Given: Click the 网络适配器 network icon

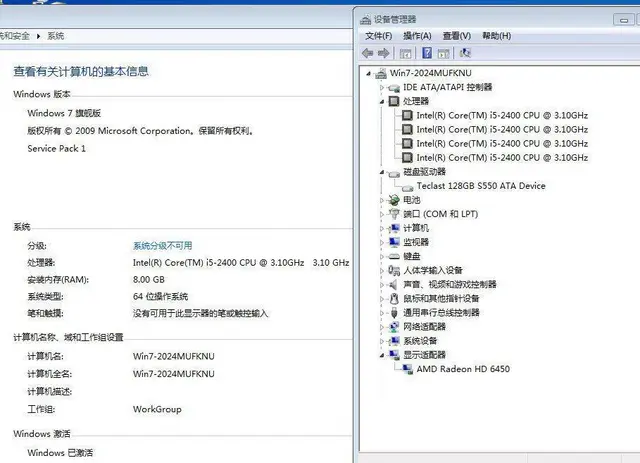Looking at the screenshot, I should 394,327.
